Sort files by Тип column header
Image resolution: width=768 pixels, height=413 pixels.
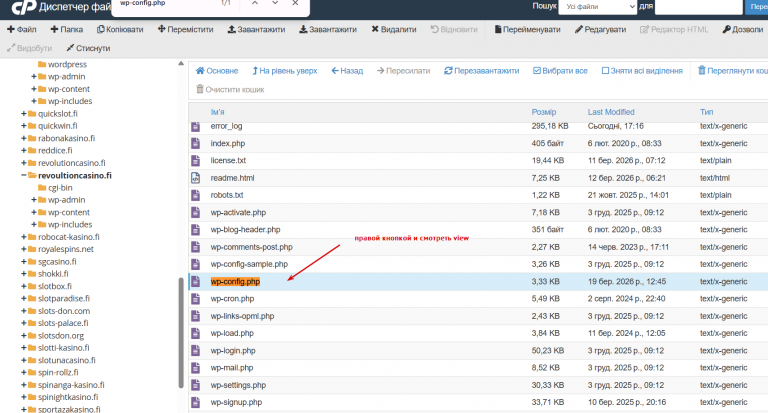pyautogui.click(x=706, y=112)
